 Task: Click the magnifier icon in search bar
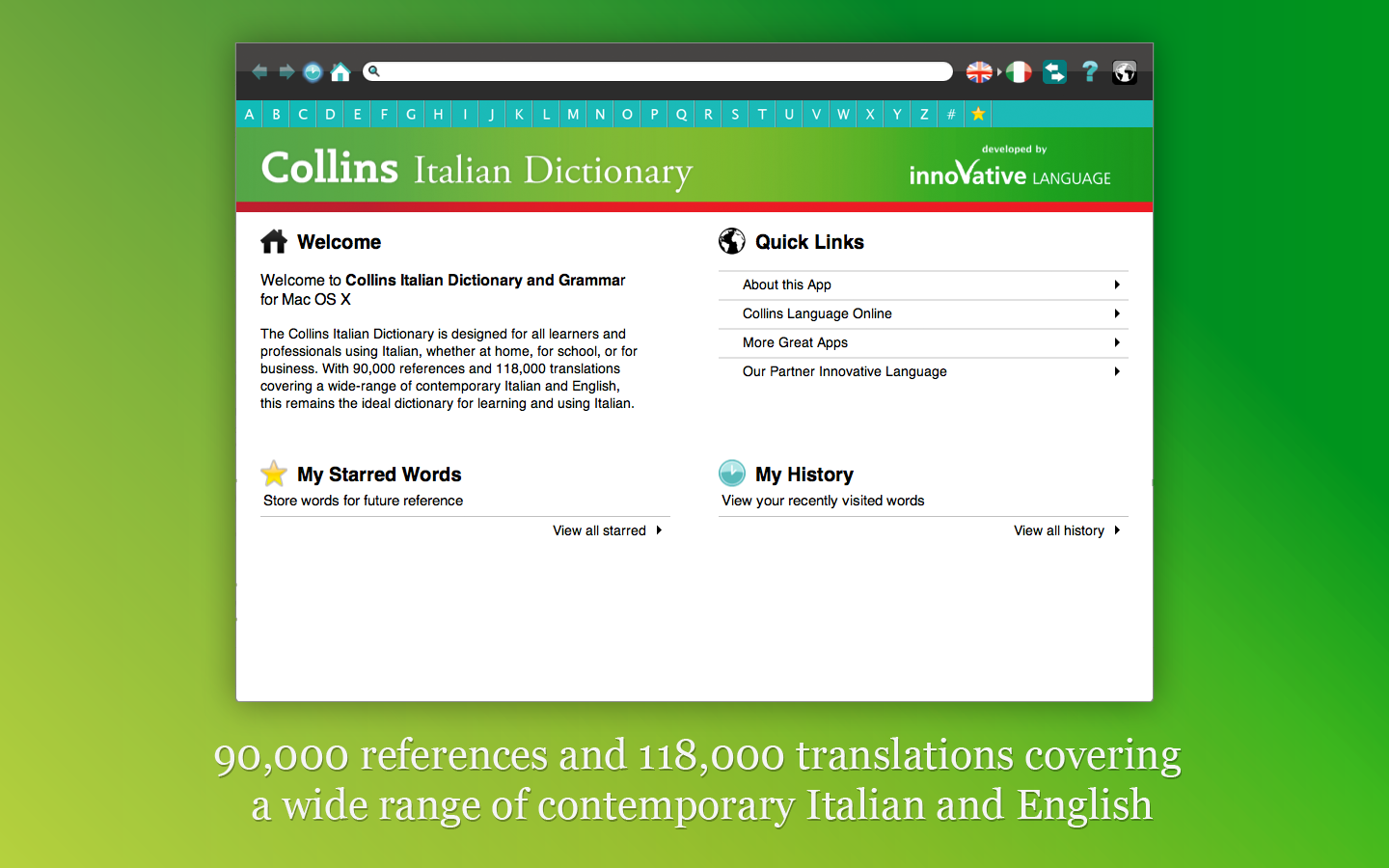[374, 71]
